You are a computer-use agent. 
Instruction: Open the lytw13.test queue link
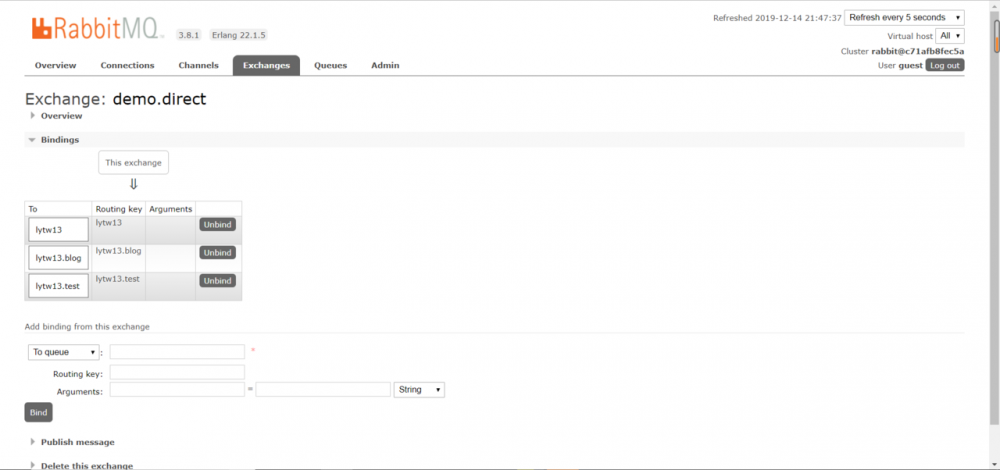pos(58,286)
